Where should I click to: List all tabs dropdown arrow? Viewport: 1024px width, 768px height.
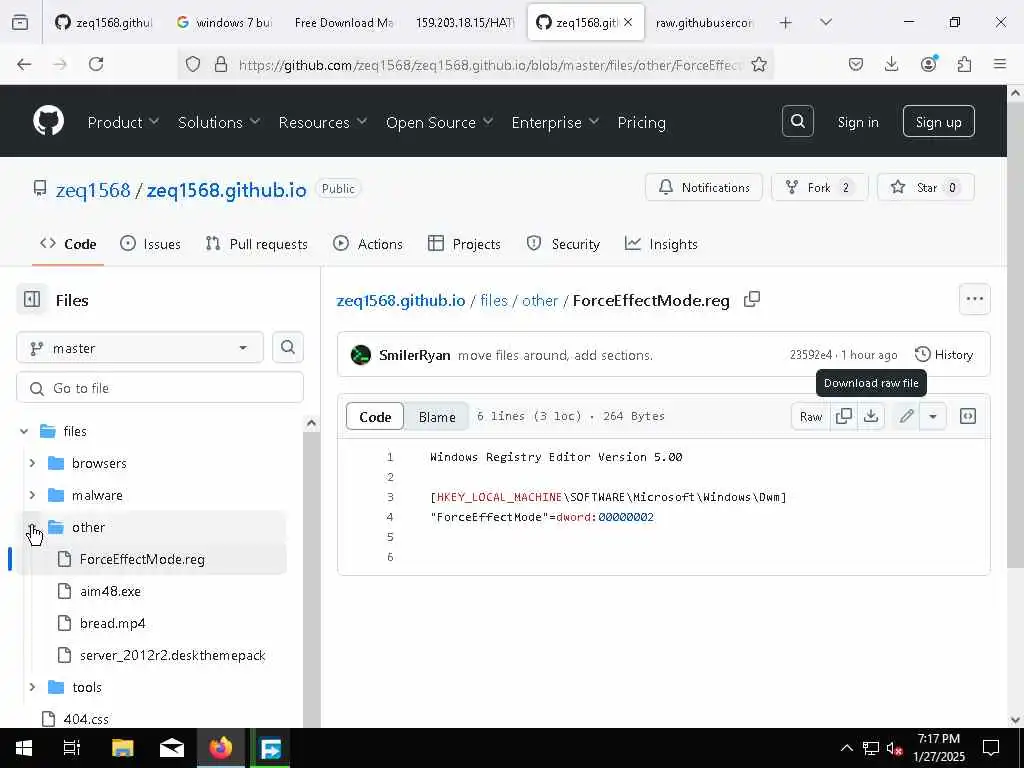(x=826, y=23)
